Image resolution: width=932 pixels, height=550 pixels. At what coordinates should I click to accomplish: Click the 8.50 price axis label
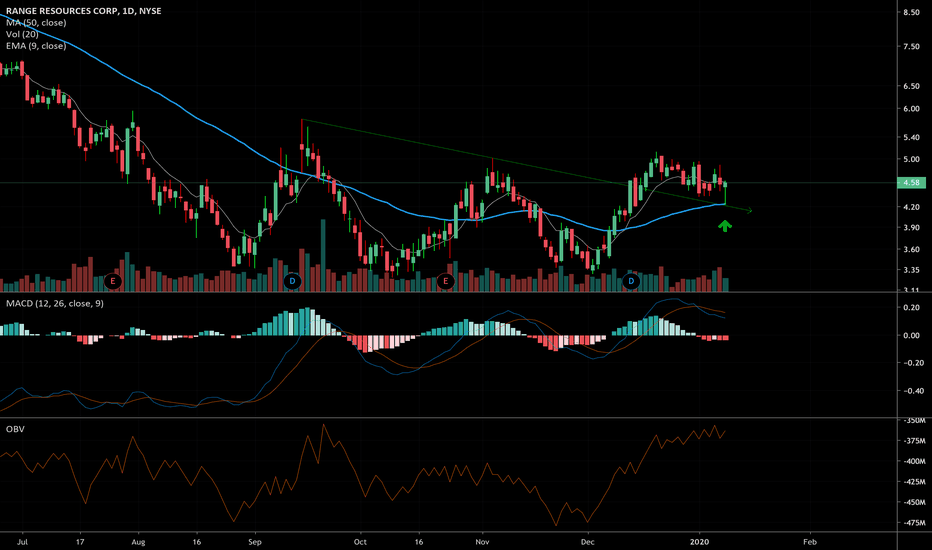tap(911, 12)
